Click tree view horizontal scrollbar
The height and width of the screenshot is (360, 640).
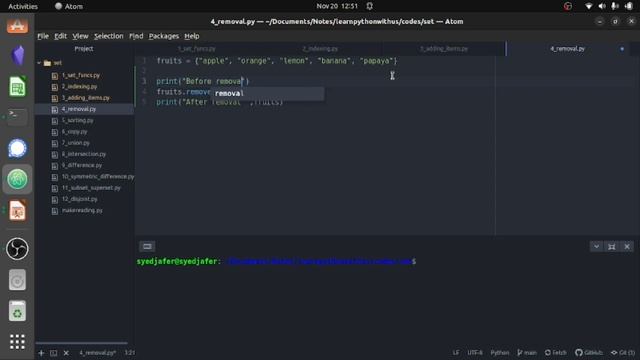82,343
